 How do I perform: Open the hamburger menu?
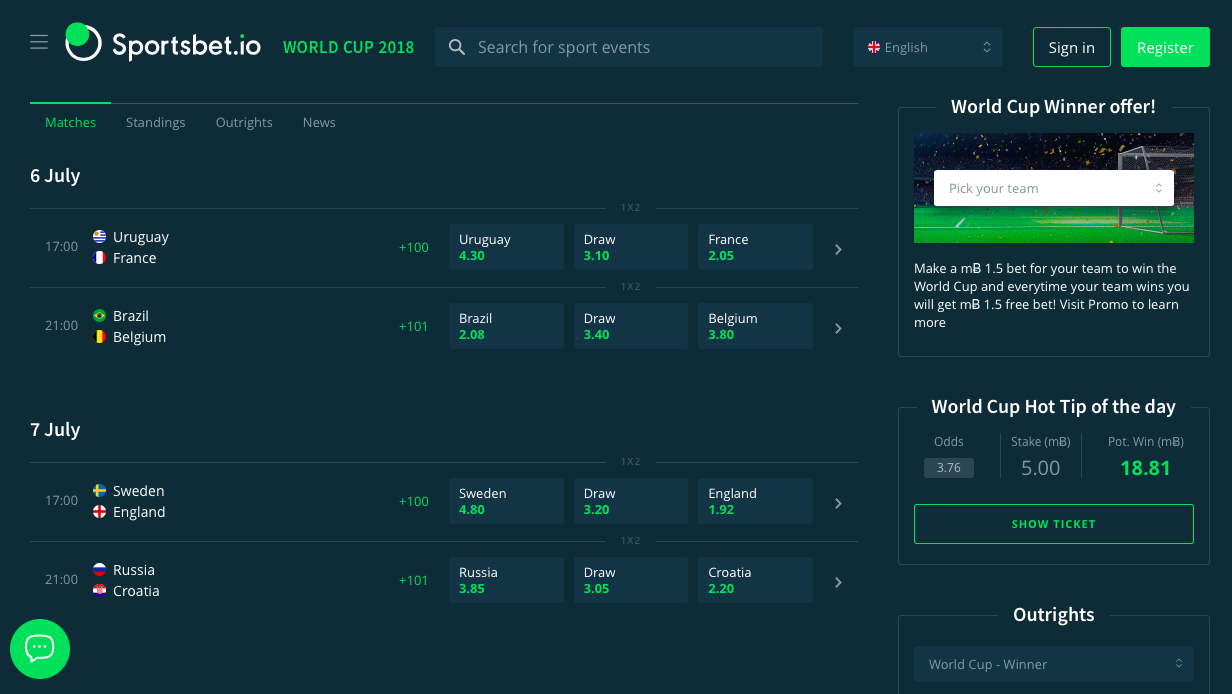[x=39, y=42]
